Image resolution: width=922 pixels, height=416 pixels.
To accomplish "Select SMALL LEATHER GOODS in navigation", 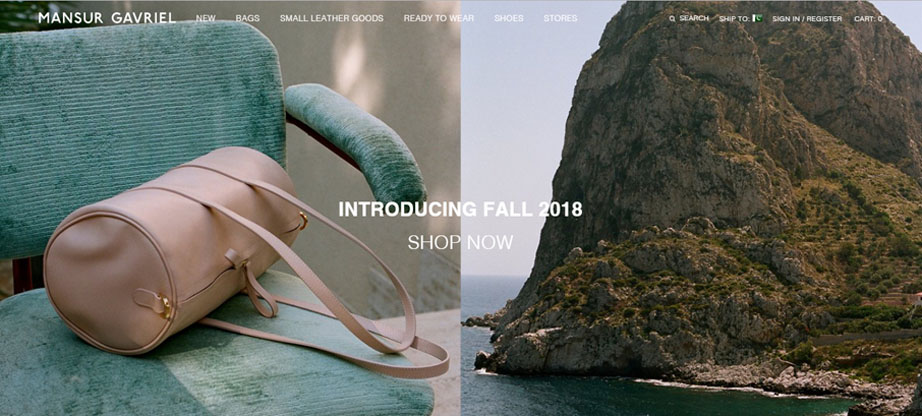I will point(332,18).
